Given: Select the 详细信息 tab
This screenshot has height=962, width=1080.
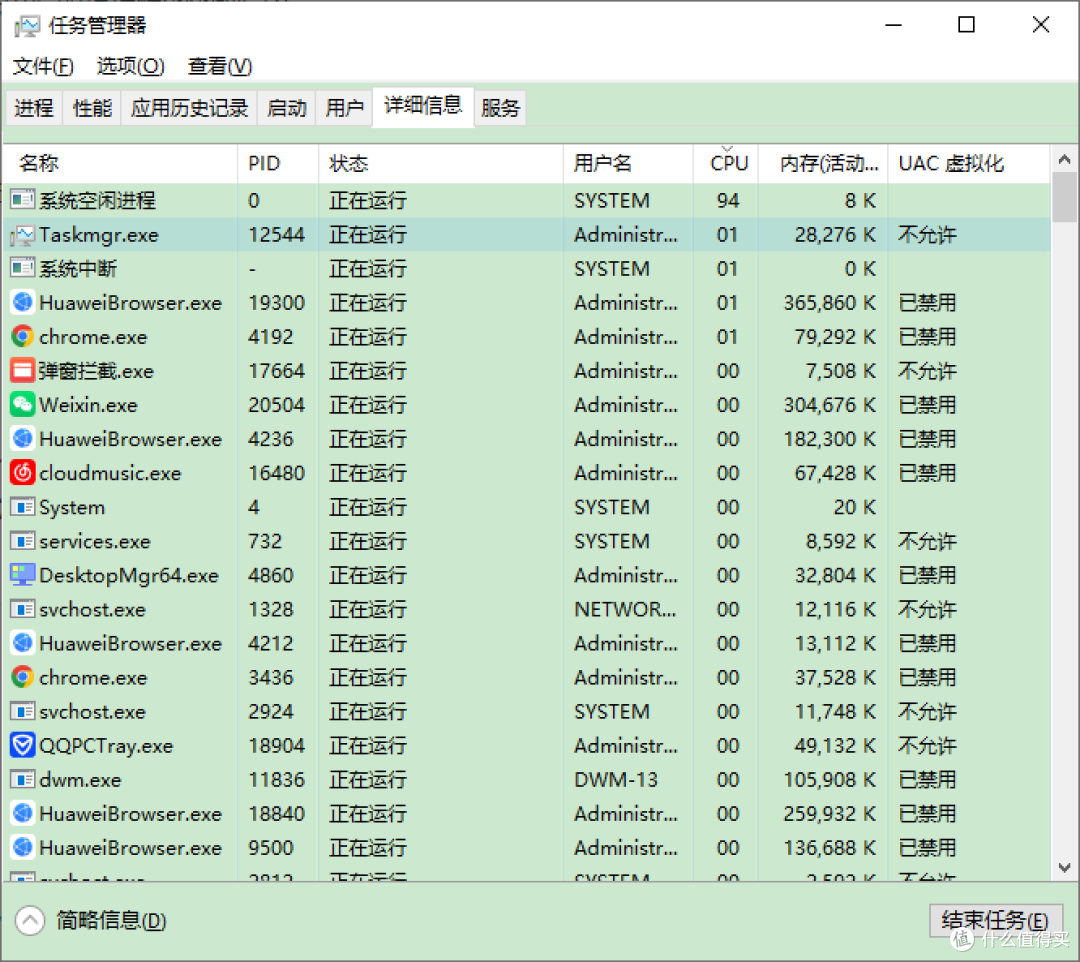Looking at the screenshot, I should click(x=423, y=106).
